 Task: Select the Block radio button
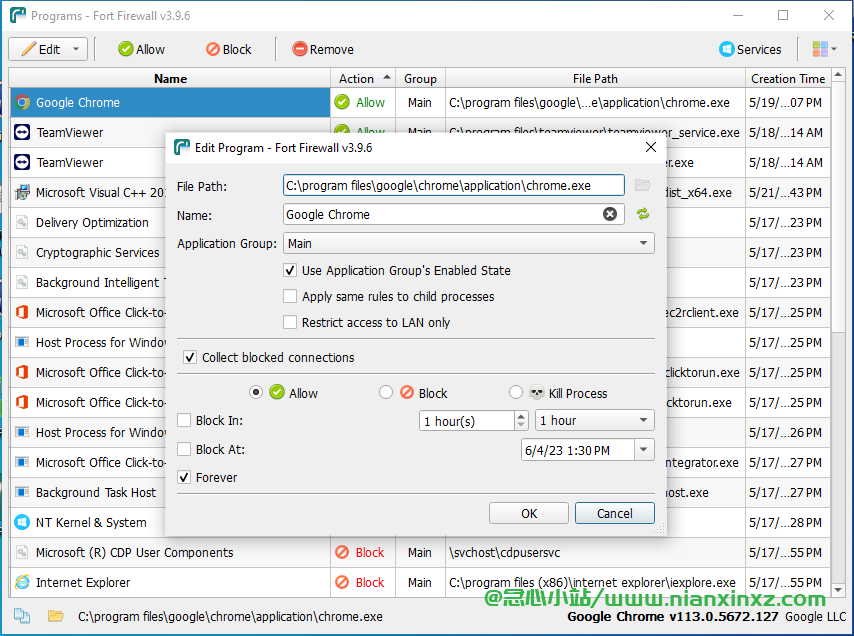tap(386, 393)
